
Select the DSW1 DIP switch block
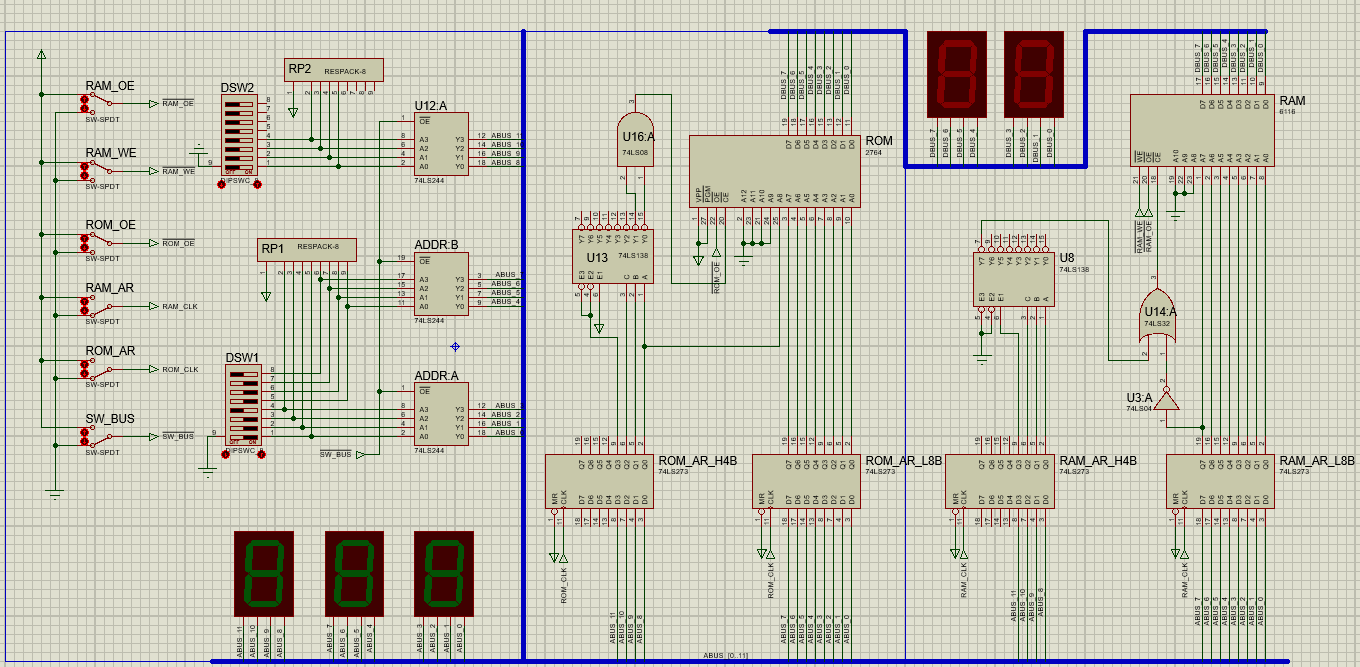[245, 404]
